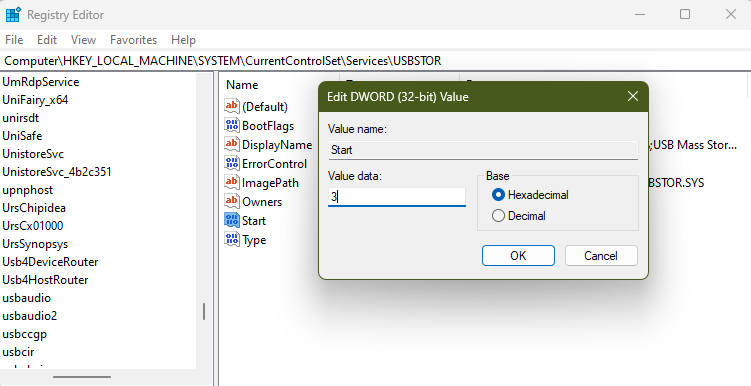The height and width of the screenshot is (386, 751).
Task: Open the File menu
Action: pos(14,40)
